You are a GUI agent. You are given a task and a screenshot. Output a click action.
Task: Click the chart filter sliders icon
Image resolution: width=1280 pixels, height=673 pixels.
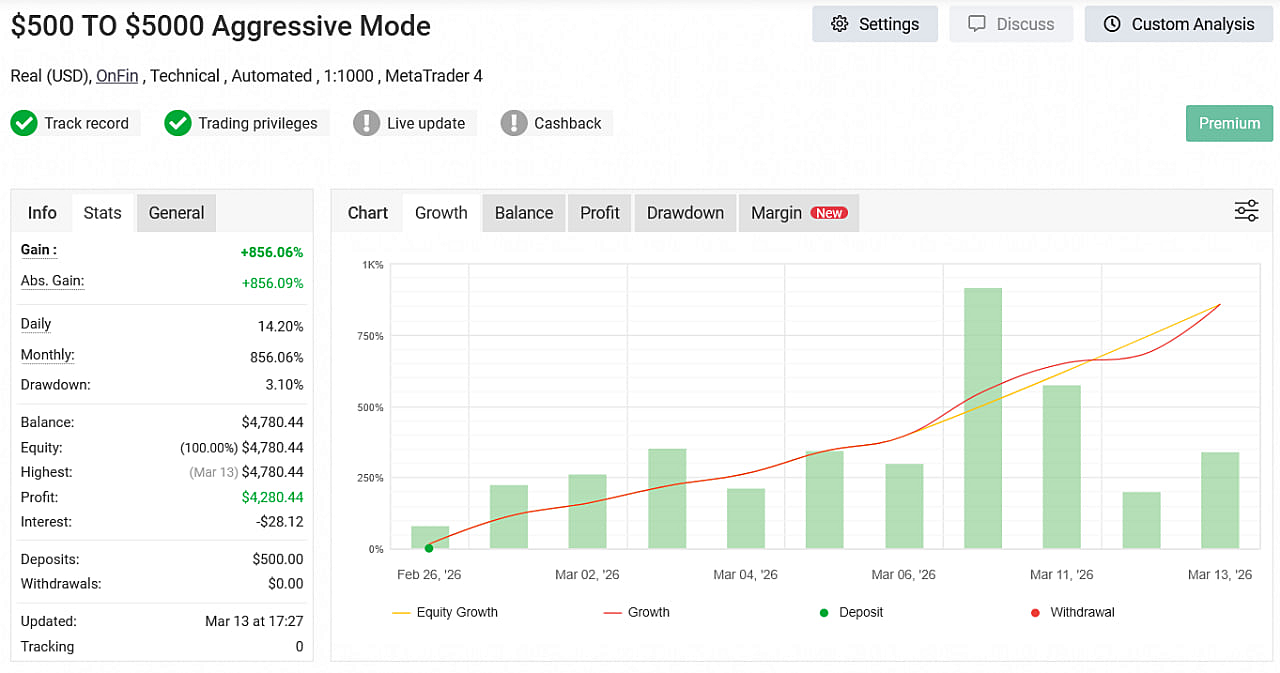pos(1246,211)
